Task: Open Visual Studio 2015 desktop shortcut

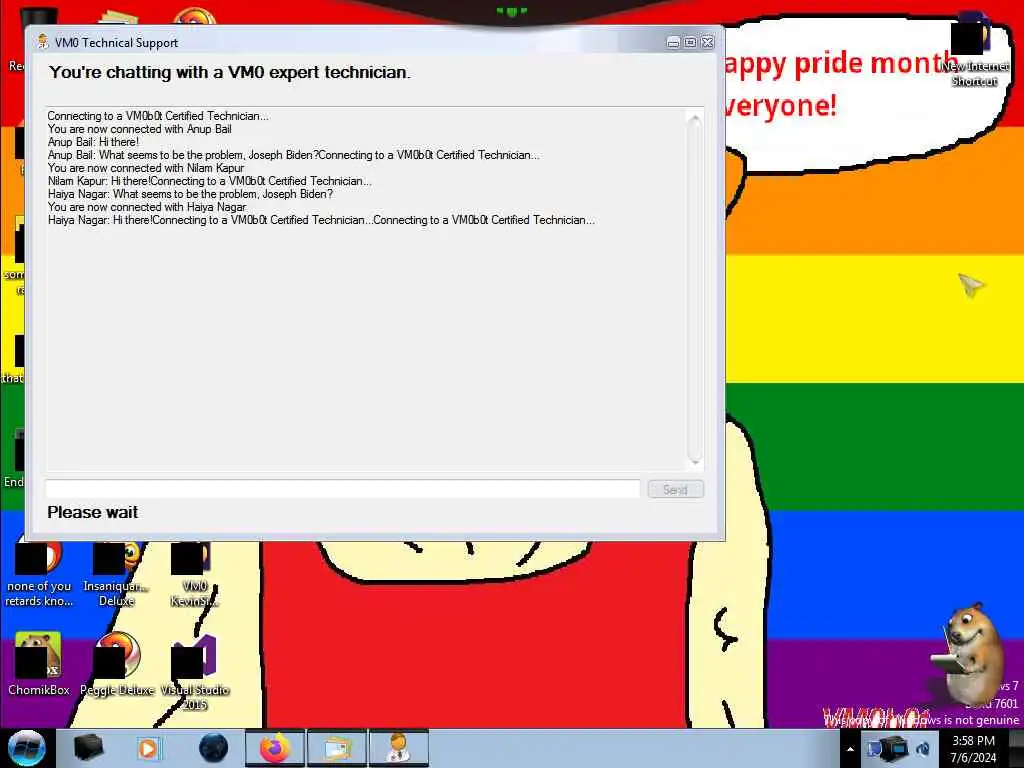Action: click(195, 671)
